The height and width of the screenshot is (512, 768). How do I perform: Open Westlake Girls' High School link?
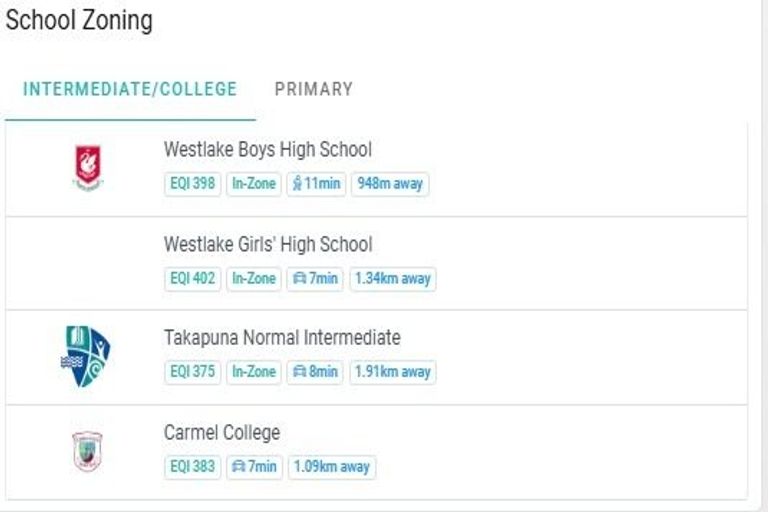click(267, 244)
